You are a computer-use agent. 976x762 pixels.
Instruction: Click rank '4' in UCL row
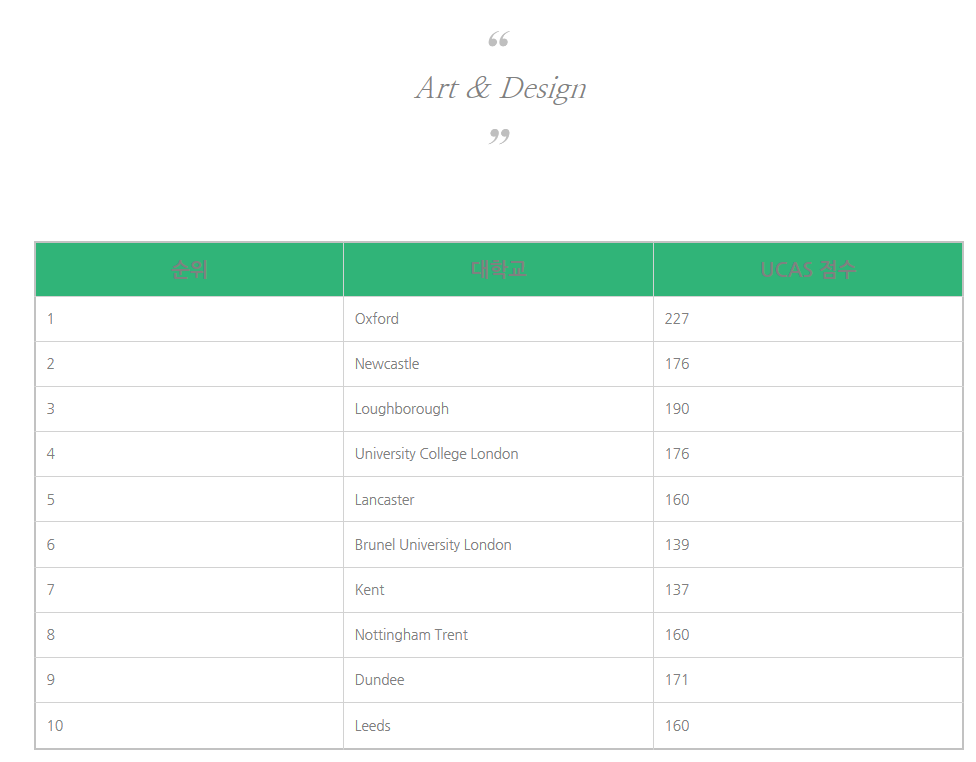pos(50,454)
